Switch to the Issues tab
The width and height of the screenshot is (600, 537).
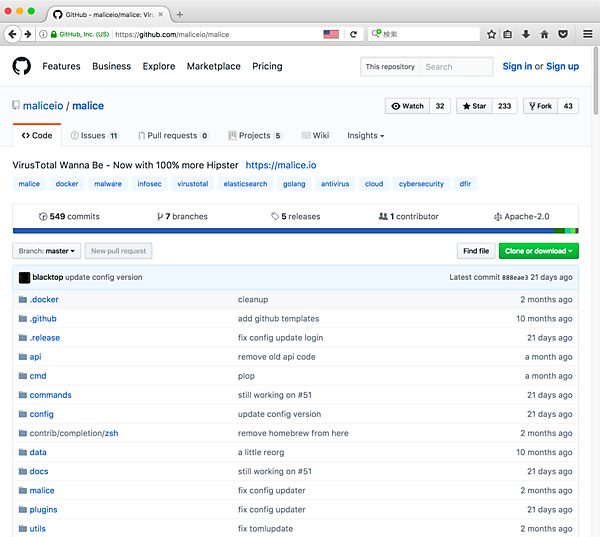pyautogui.click(x=93, y=135)
